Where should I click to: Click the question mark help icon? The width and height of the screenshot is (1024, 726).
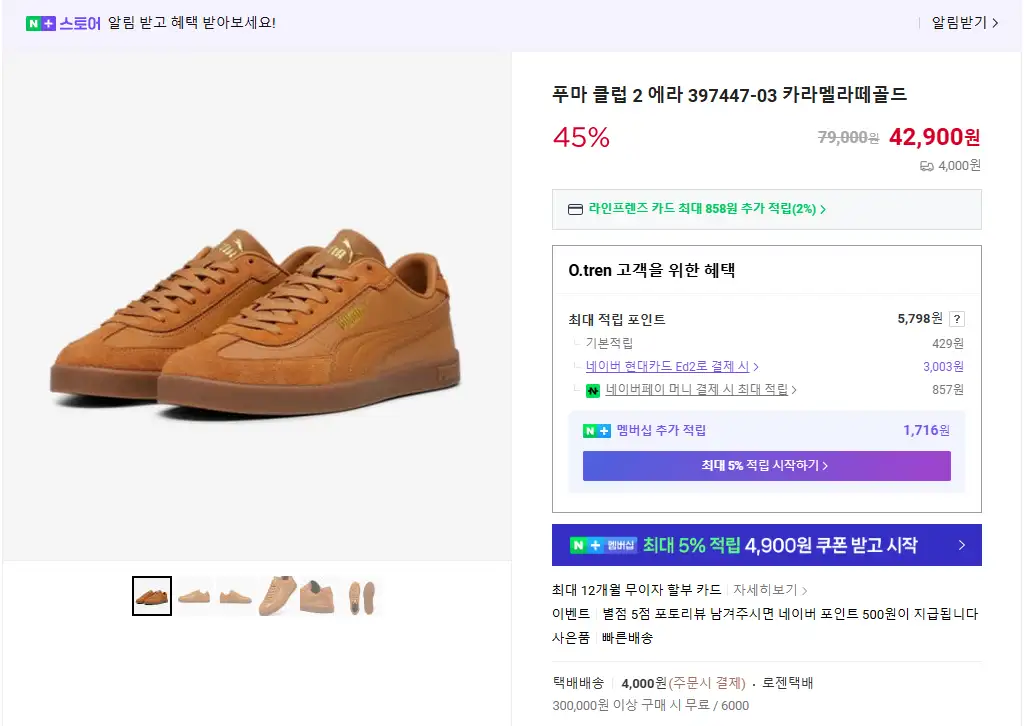pyautogui.click(x=957, y=319)
